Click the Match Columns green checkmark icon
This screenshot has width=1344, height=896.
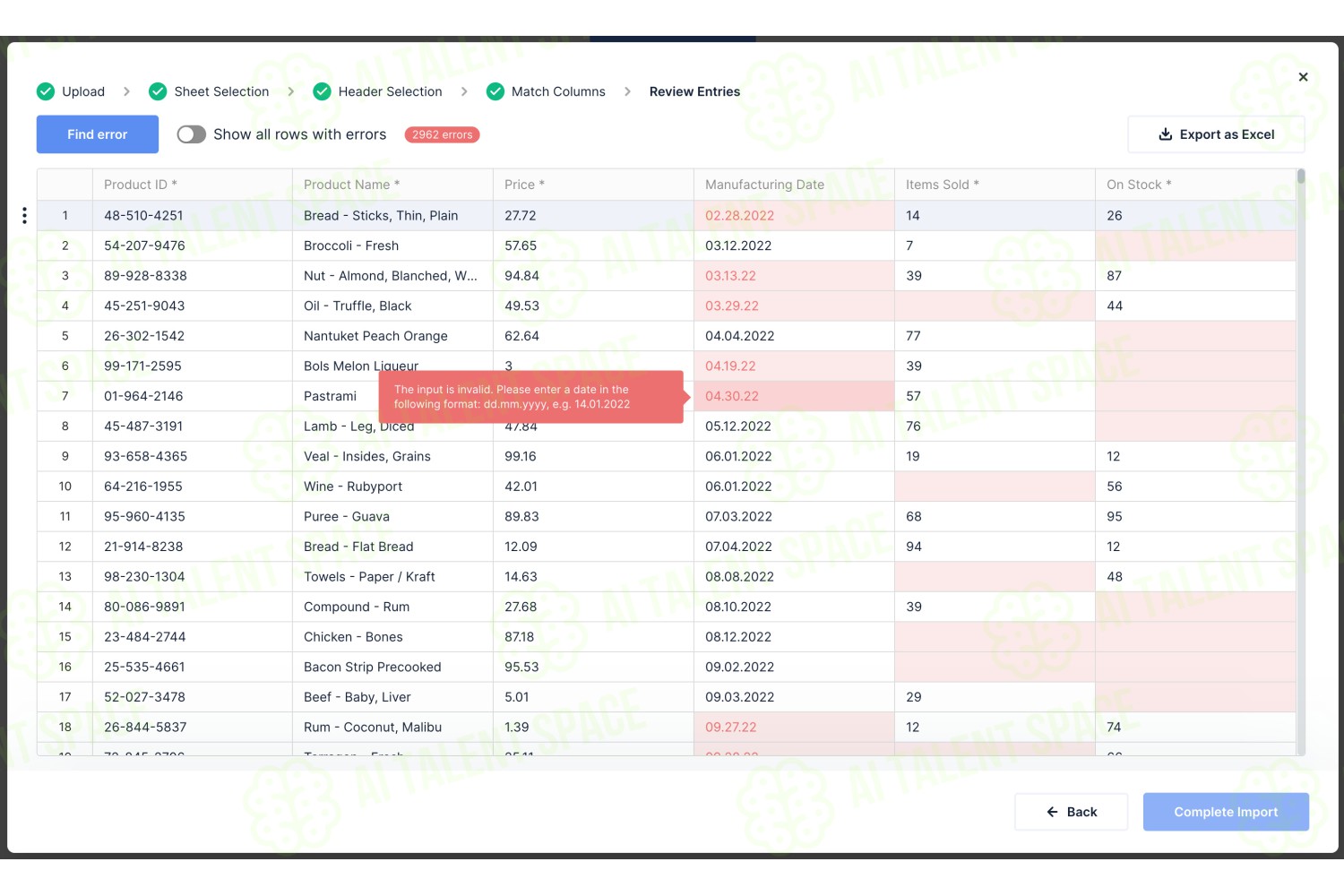click(x=495, y=91)
